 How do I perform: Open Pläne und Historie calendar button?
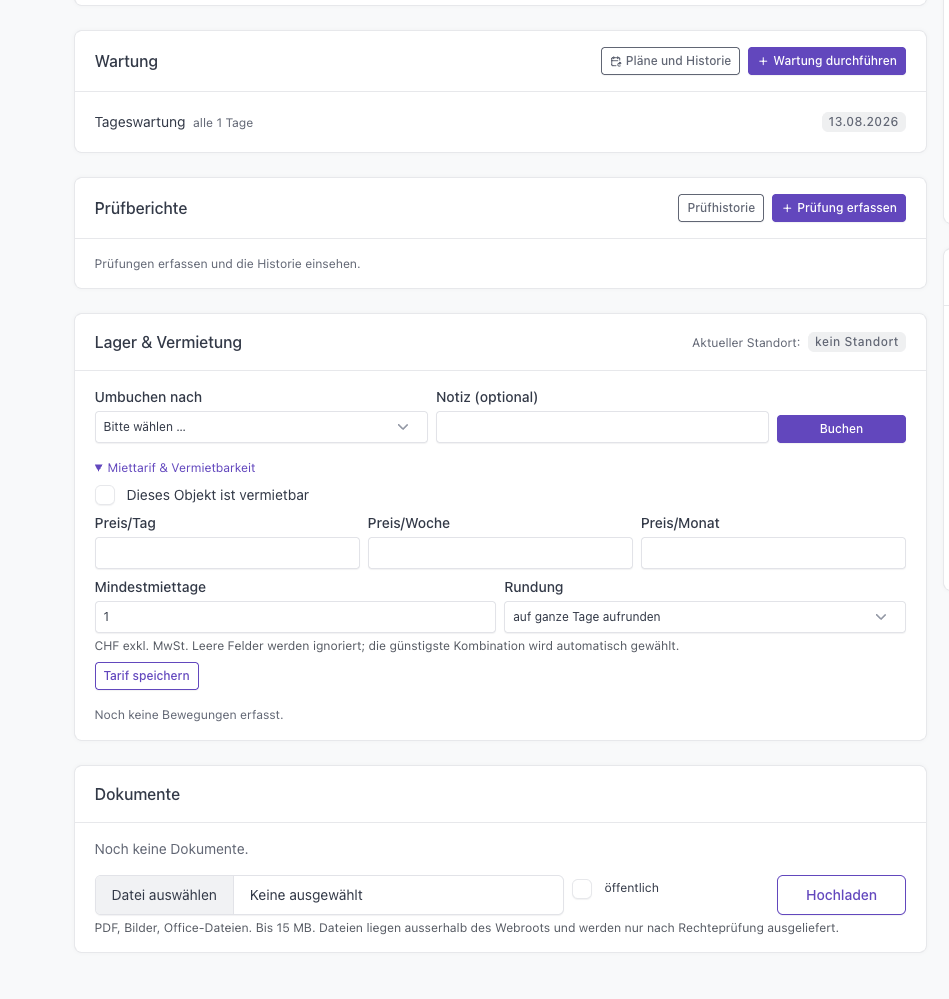670,61
